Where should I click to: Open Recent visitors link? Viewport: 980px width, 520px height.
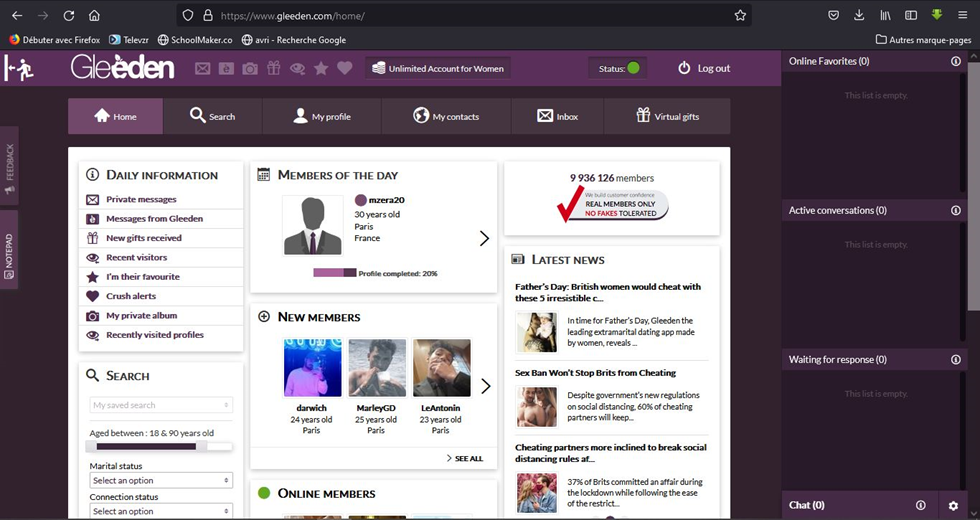(136, 258)
